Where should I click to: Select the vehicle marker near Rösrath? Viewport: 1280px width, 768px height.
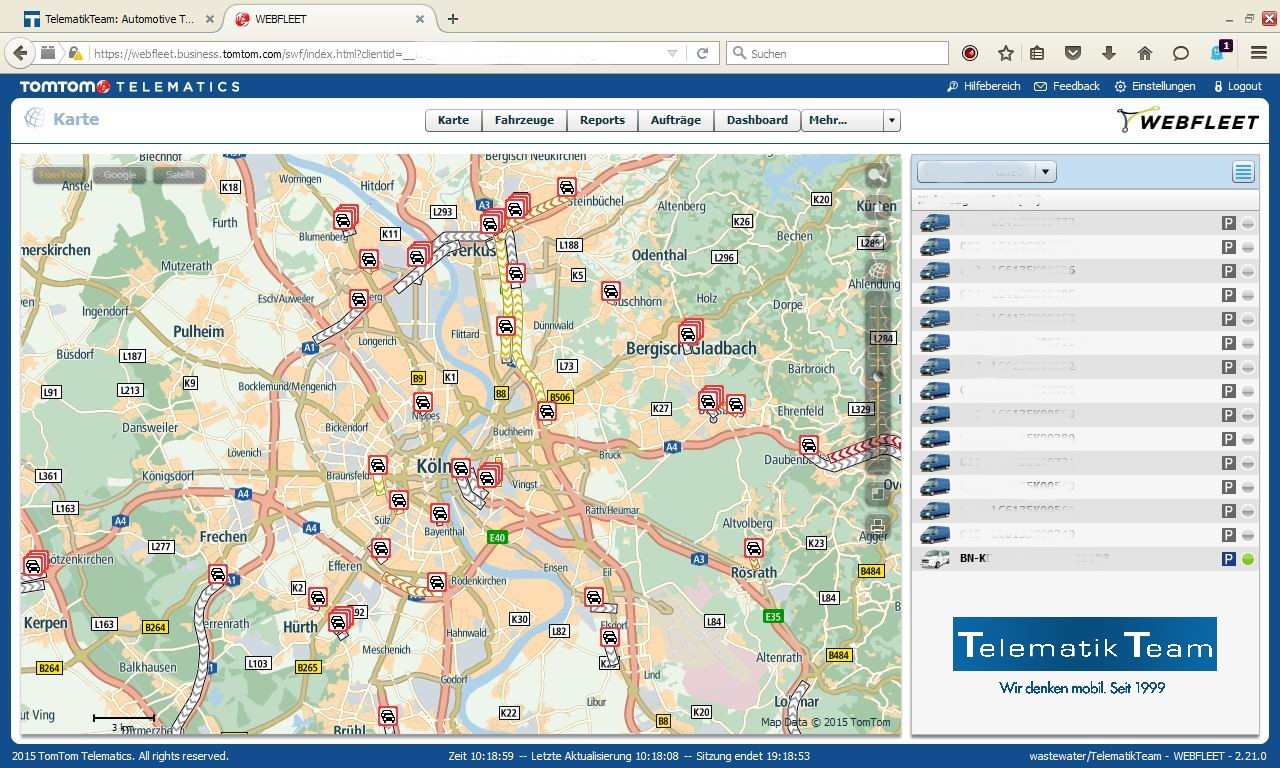[753, 548]
